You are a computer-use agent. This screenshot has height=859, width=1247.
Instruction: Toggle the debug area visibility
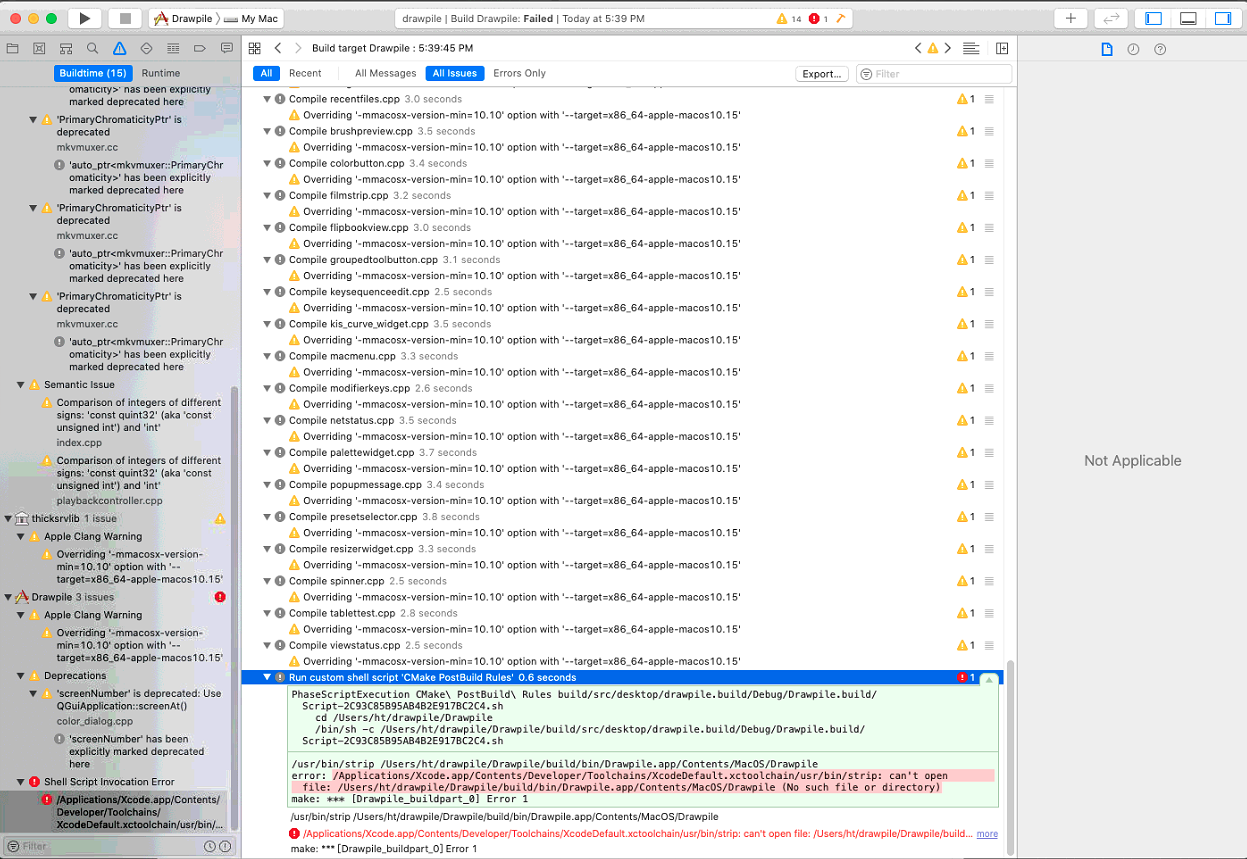pos(1186,17)
